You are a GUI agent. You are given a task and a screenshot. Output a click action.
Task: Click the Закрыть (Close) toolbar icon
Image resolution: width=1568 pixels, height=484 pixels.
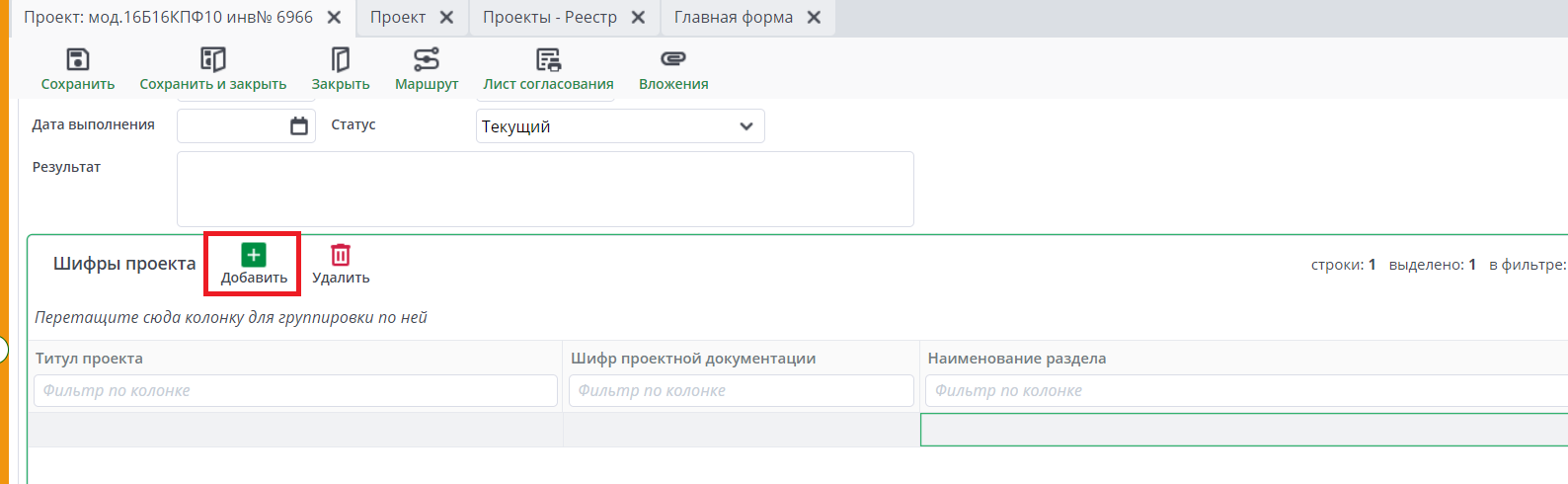pyautogui.click(x=341, y=60)
